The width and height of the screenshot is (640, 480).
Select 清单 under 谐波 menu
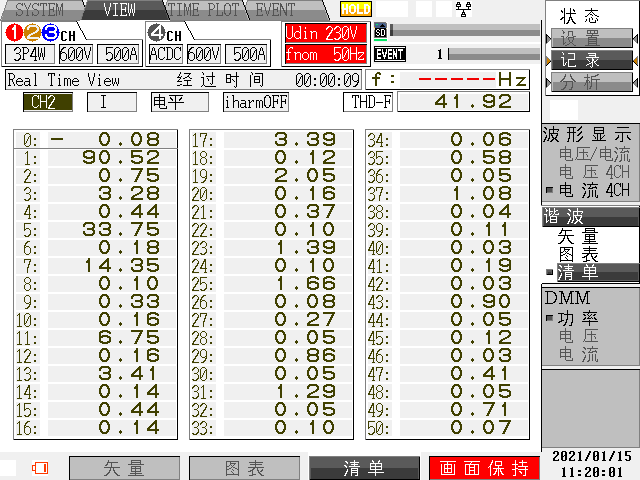598,272
